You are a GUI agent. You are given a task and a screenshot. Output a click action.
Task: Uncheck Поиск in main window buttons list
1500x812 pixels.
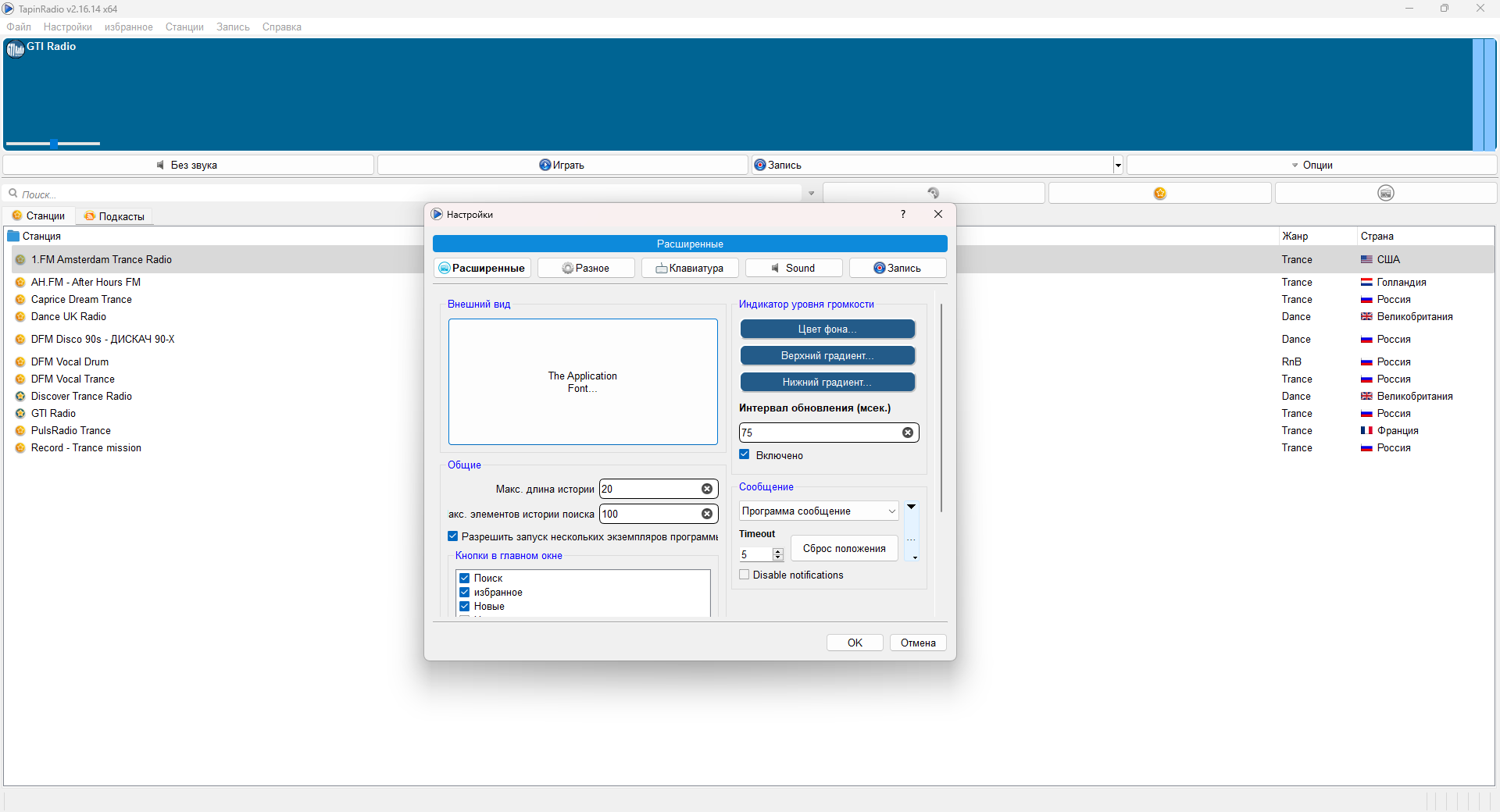[465, 578]
